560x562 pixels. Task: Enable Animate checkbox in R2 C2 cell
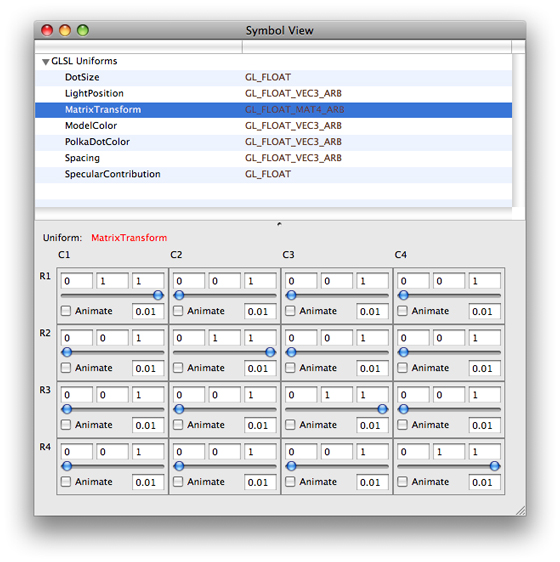pyautogui.click(x=178, y=368)
